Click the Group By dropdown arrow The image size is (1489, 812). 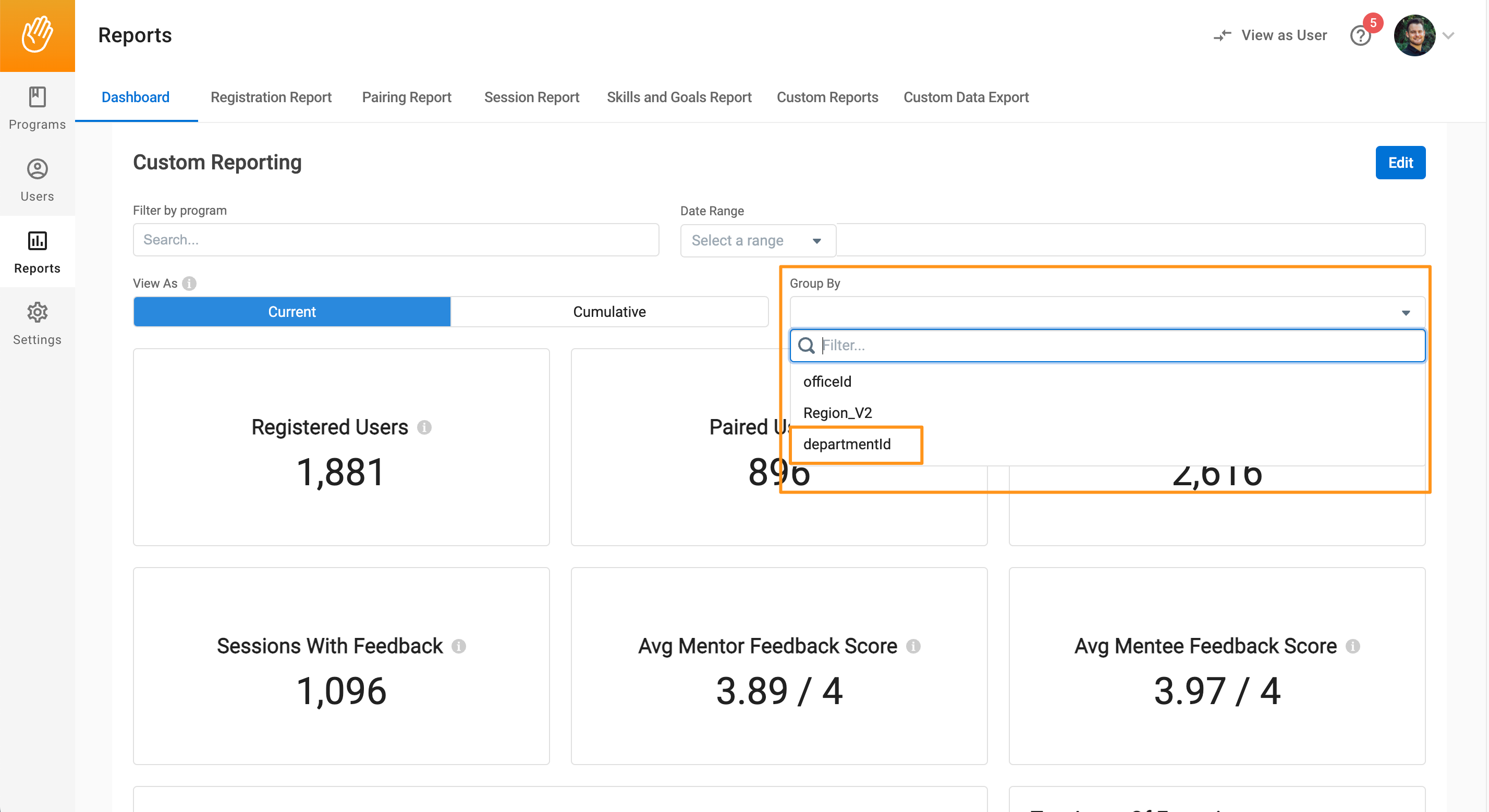coord(1405,313)
